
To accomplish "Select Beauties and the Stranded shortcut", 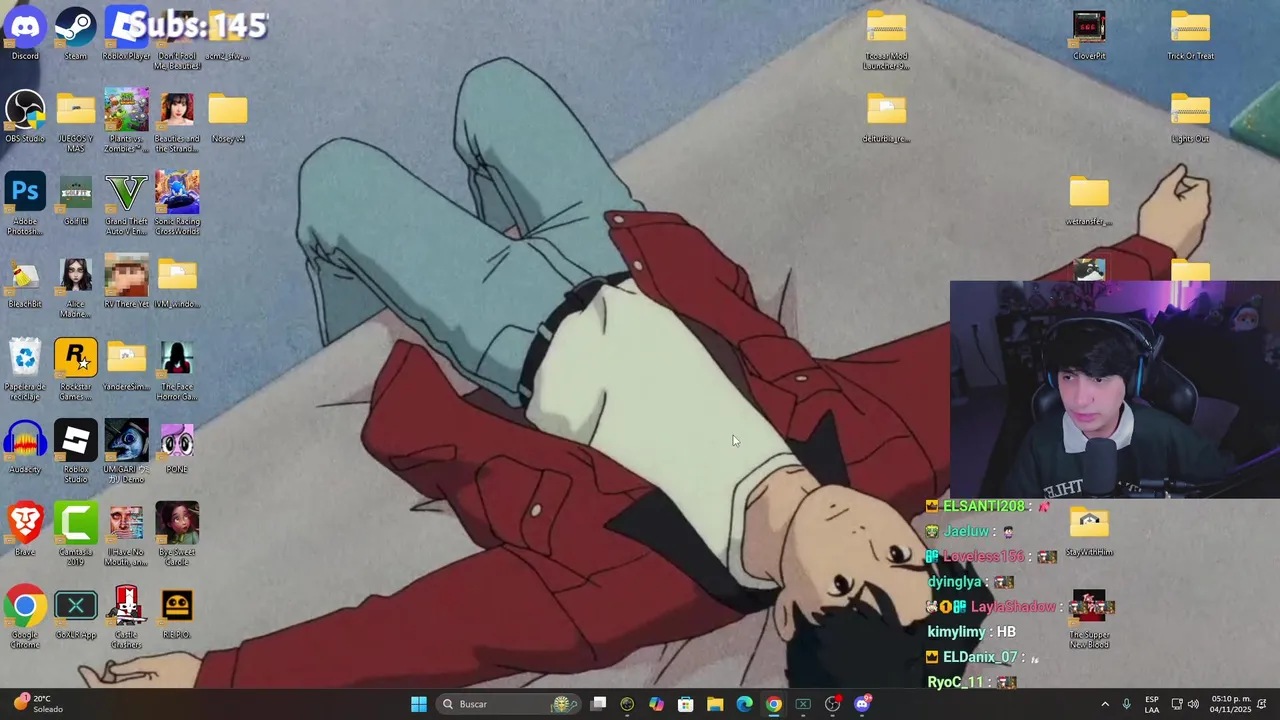I will click(x=177, y=121).
